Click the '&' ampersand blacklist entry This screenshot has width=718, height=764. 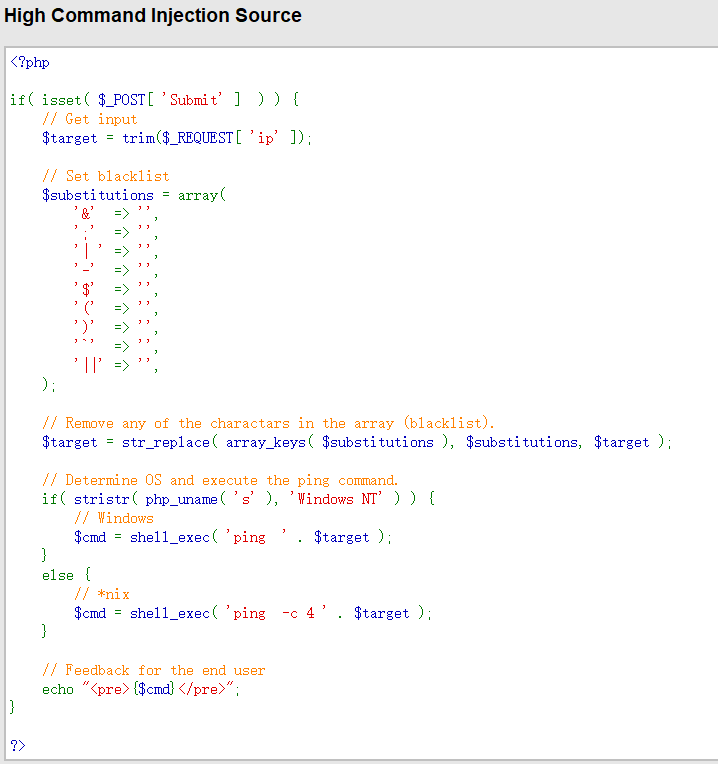(85, 213)
